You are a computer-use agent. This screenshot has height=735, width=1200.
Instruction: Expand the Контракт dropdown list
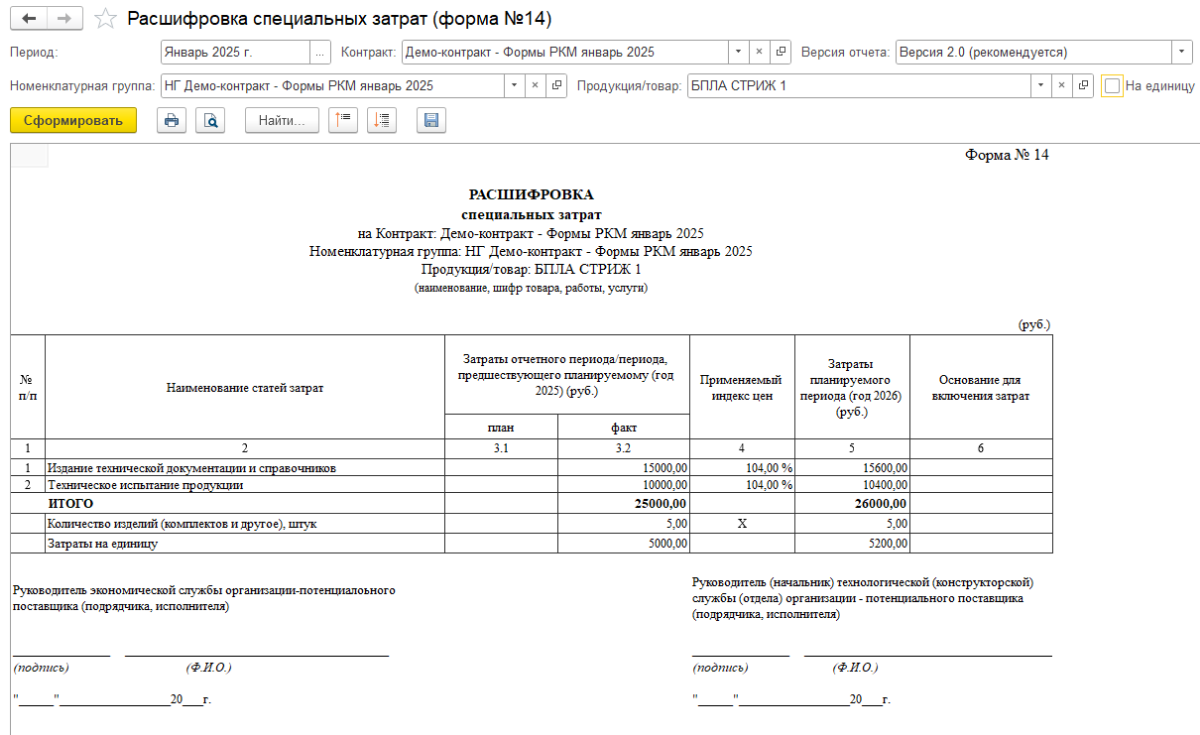(x=738, y=52)
